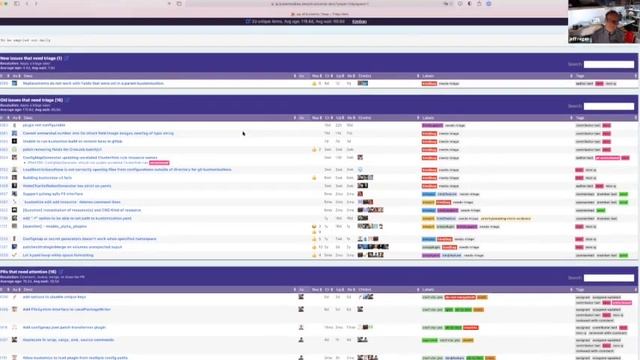Open PR about loading plugin from multiple config paths
Viewport: 640px width, 360px height.
tap(75, 358)
